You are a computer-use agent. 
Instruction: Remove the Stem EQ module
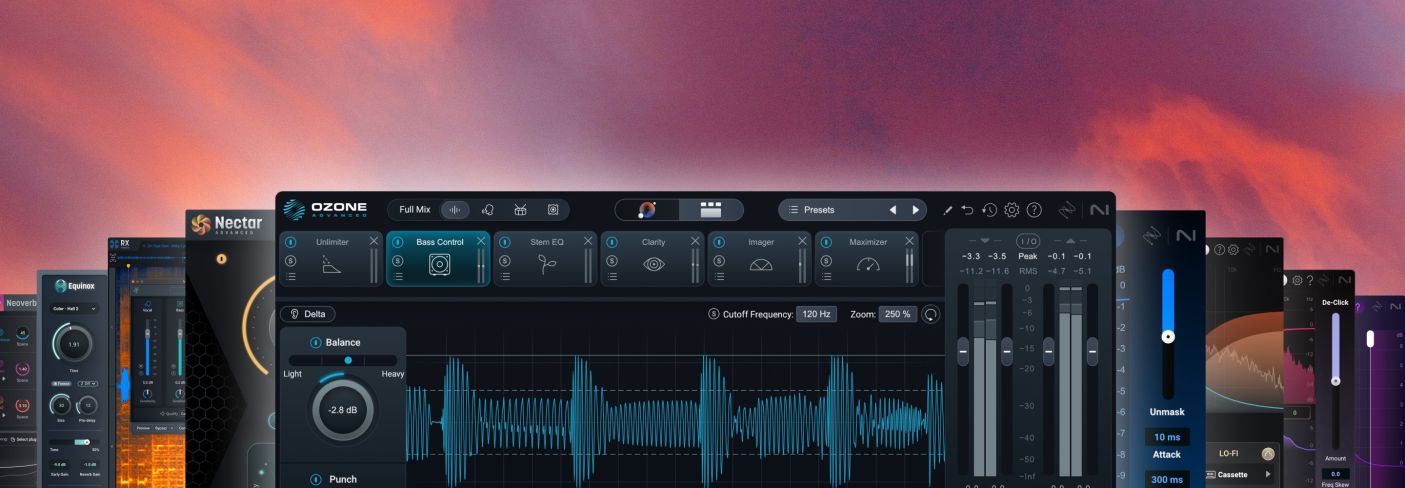588,241
